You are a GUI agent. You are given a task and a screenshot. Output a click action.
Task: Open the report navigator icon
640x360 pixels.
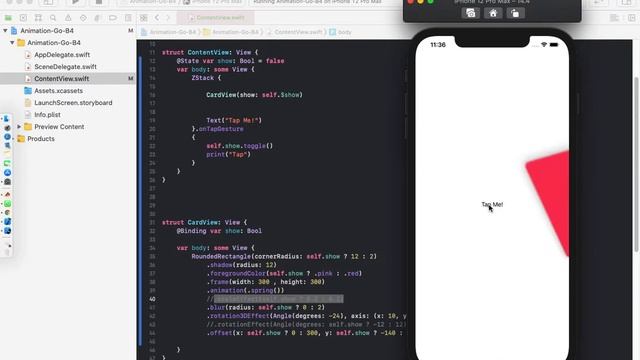click(128, 18)
